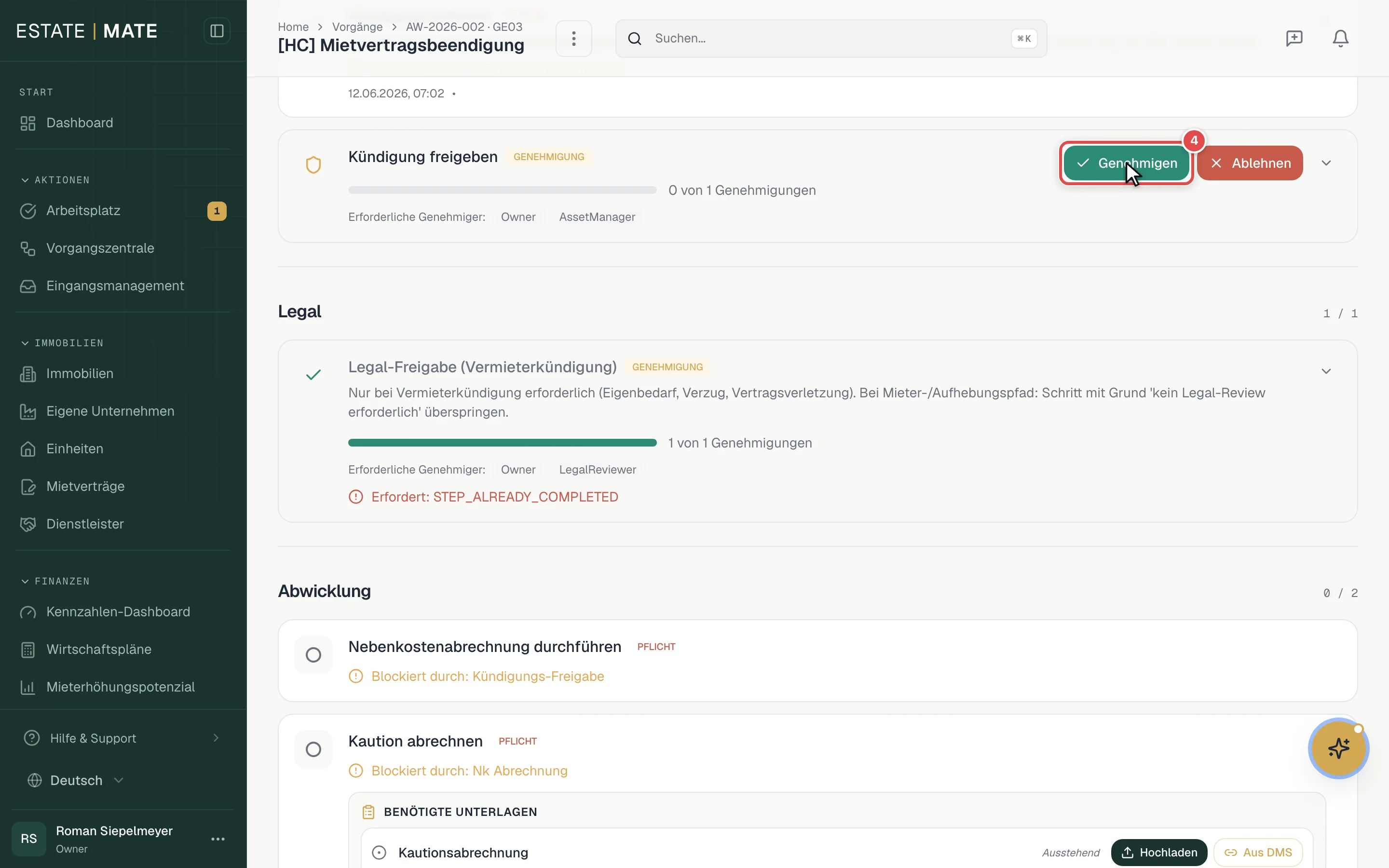Click the user menu dots beside Roman Siepelmeyer

coord(218,839)
